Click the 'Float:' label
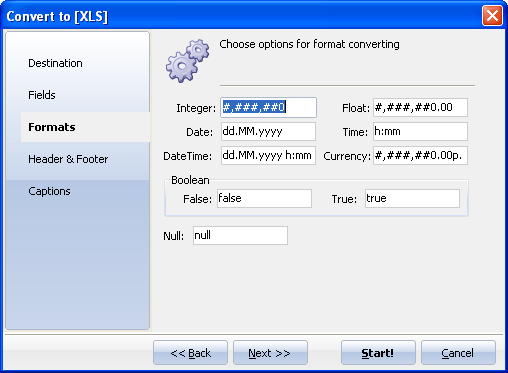Screen dimensions: 508x373 (356, 108)
